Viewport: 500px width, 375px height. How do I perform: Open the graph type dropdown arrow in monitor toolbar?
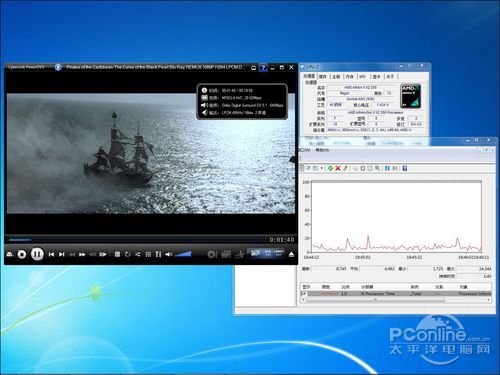(x=322, y=168)
